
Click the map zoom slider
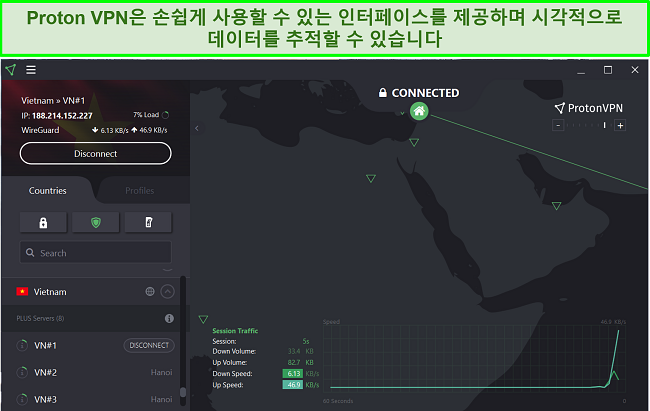(589, 125)
